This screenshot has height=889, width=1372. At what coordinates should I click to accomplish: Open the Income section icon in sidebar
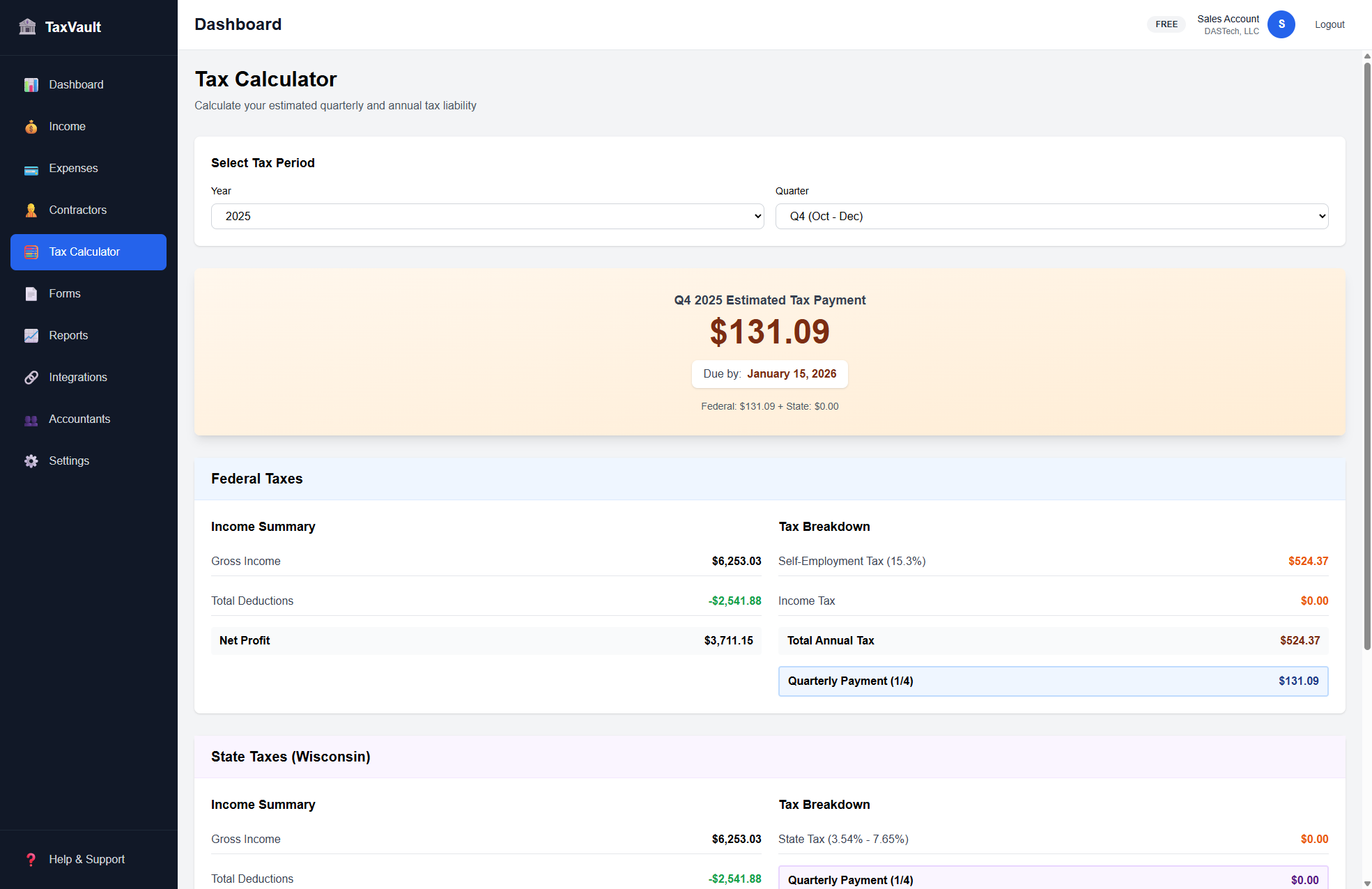coord(31,127)
